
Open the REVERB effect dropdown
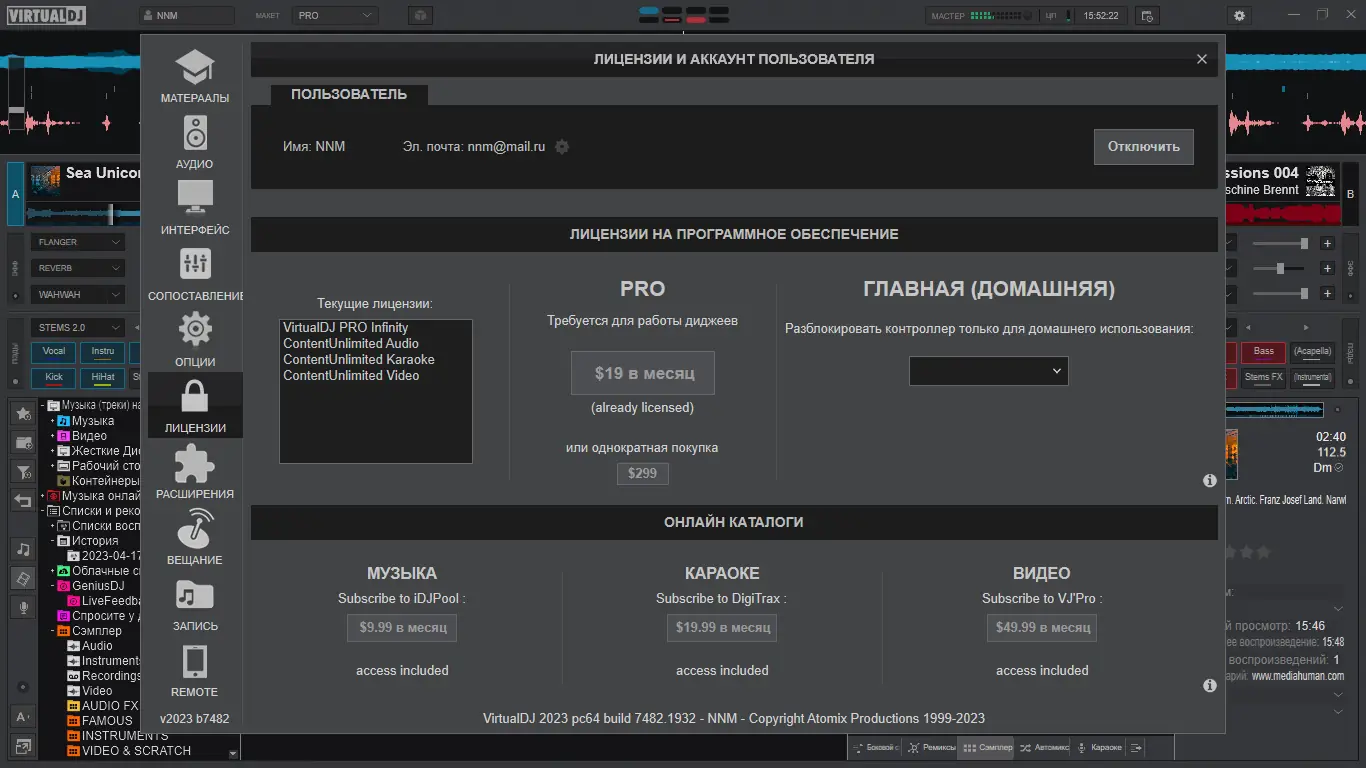click(x=78, y=268)
